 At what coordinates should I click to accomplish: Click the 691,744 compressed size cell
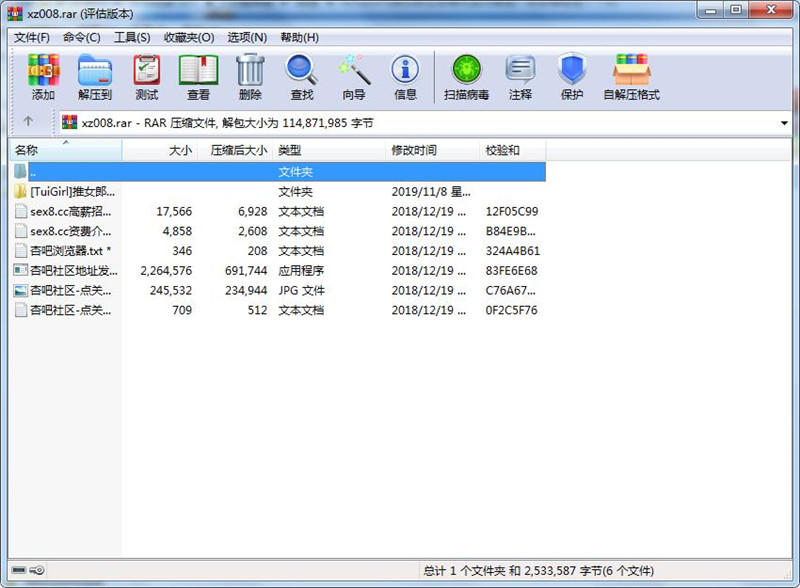246,271
